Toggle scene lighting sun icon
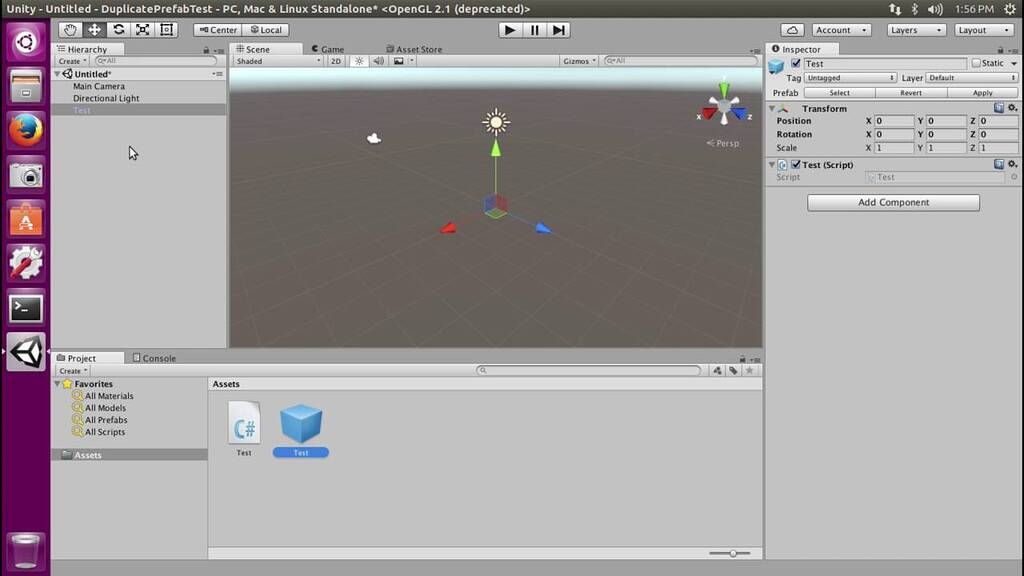The height and width of the screenshot is (576, 1024). (359, 61)
